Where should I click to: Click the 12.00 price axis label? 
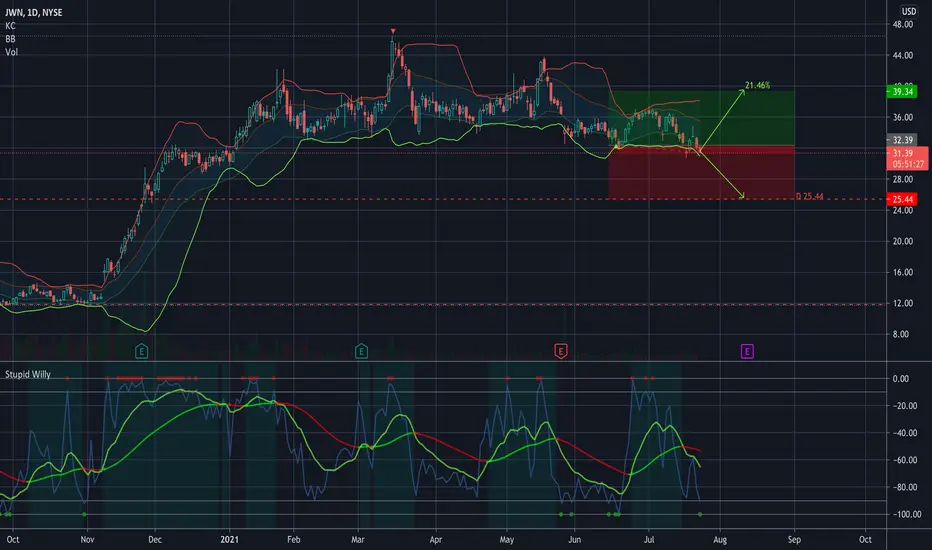coord(902,303)
